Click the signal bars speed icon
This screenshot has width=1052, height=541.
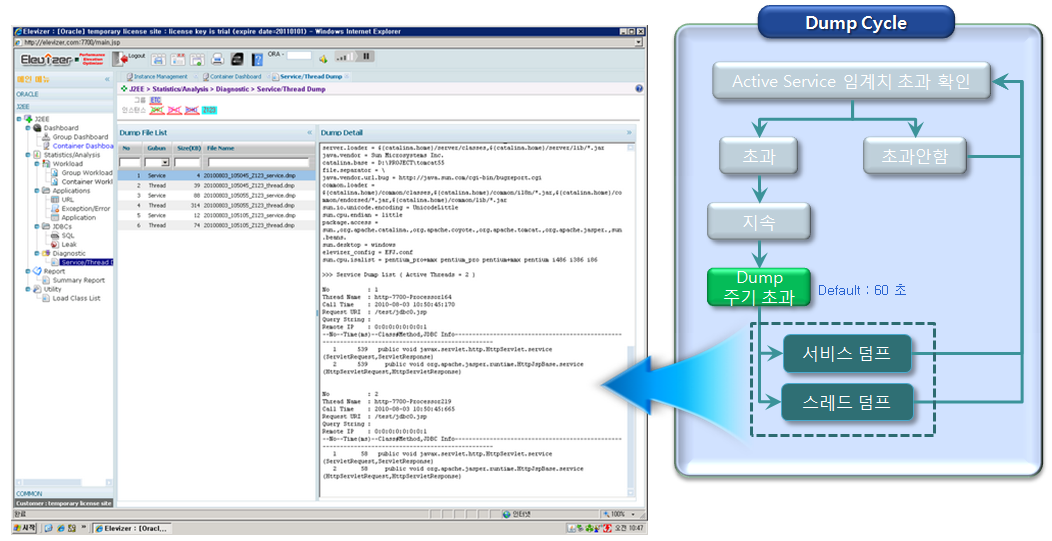pyautogui.click(x=344, y=56)
